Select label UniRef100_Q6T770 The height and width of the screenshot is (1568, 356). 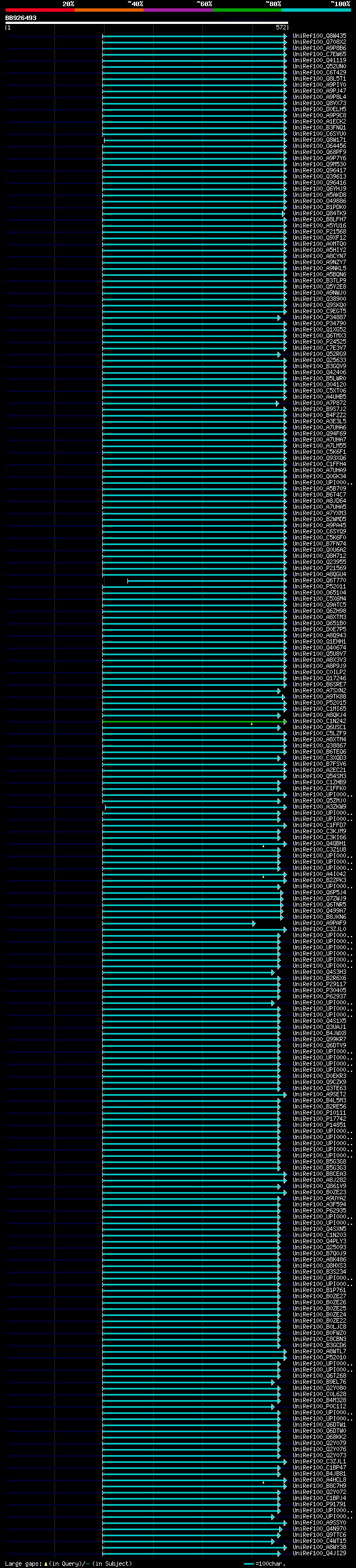tap(319, 580)
